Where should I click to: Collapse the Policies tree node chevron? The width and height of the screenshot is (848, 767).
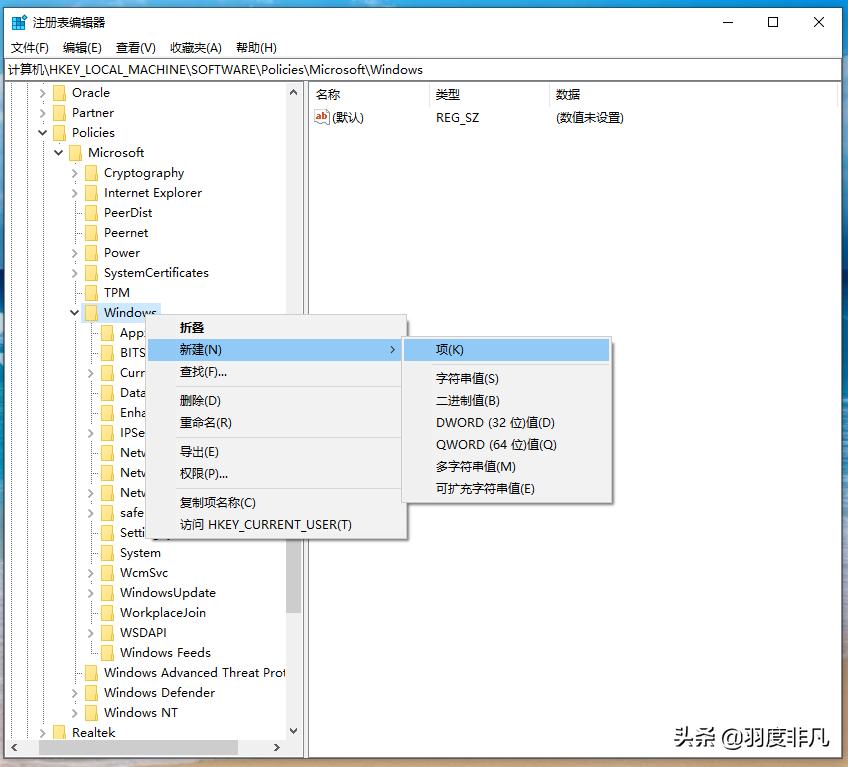(x=42, y=132)
